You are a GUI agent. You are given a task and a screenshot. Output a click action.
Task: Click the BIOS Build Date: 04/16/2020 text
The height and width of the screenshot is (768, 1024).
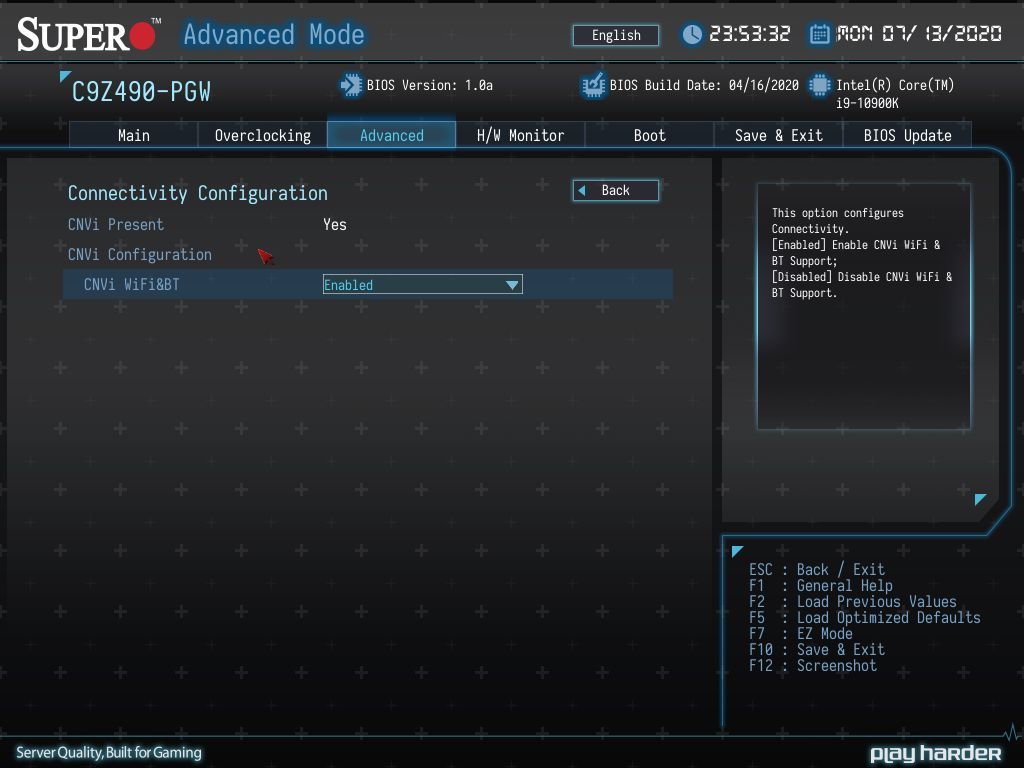point(704,86)
